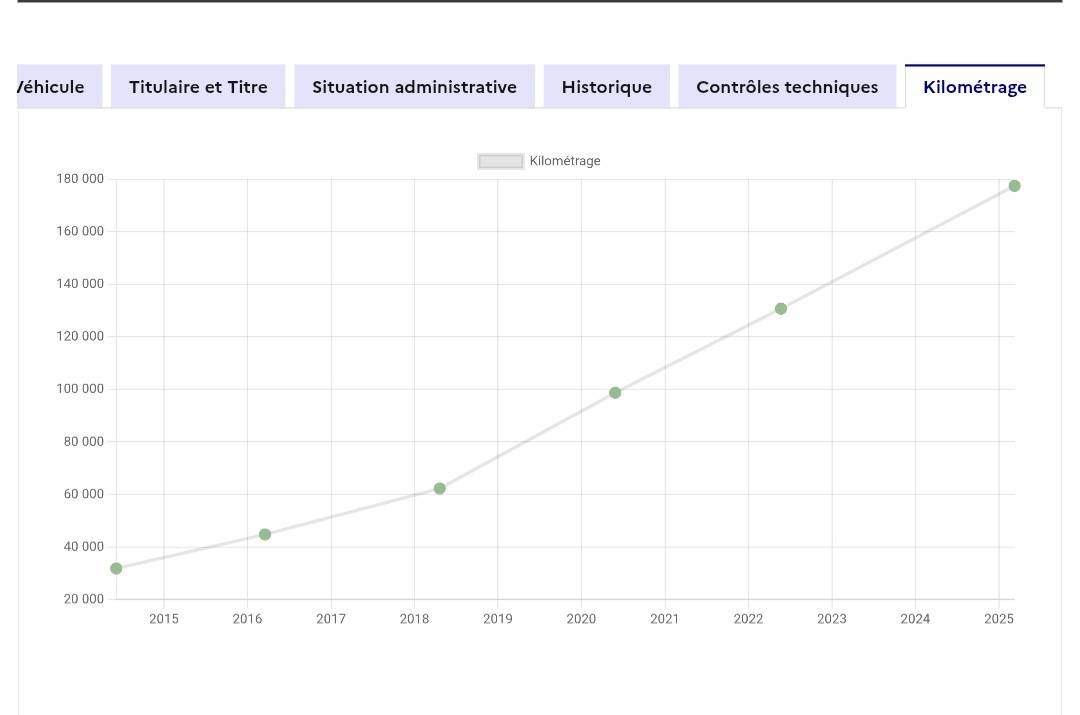Click the grey Kilométrage legend swatch
The image size is (1080, 715).
[x=501, y=161]
